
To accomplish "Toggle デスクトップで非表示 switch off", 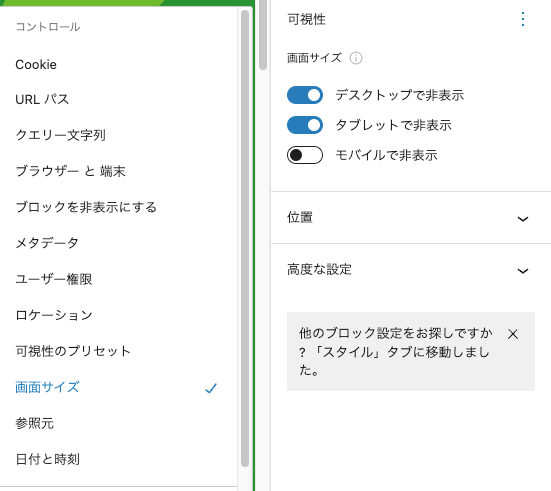I will click(305, 95).
